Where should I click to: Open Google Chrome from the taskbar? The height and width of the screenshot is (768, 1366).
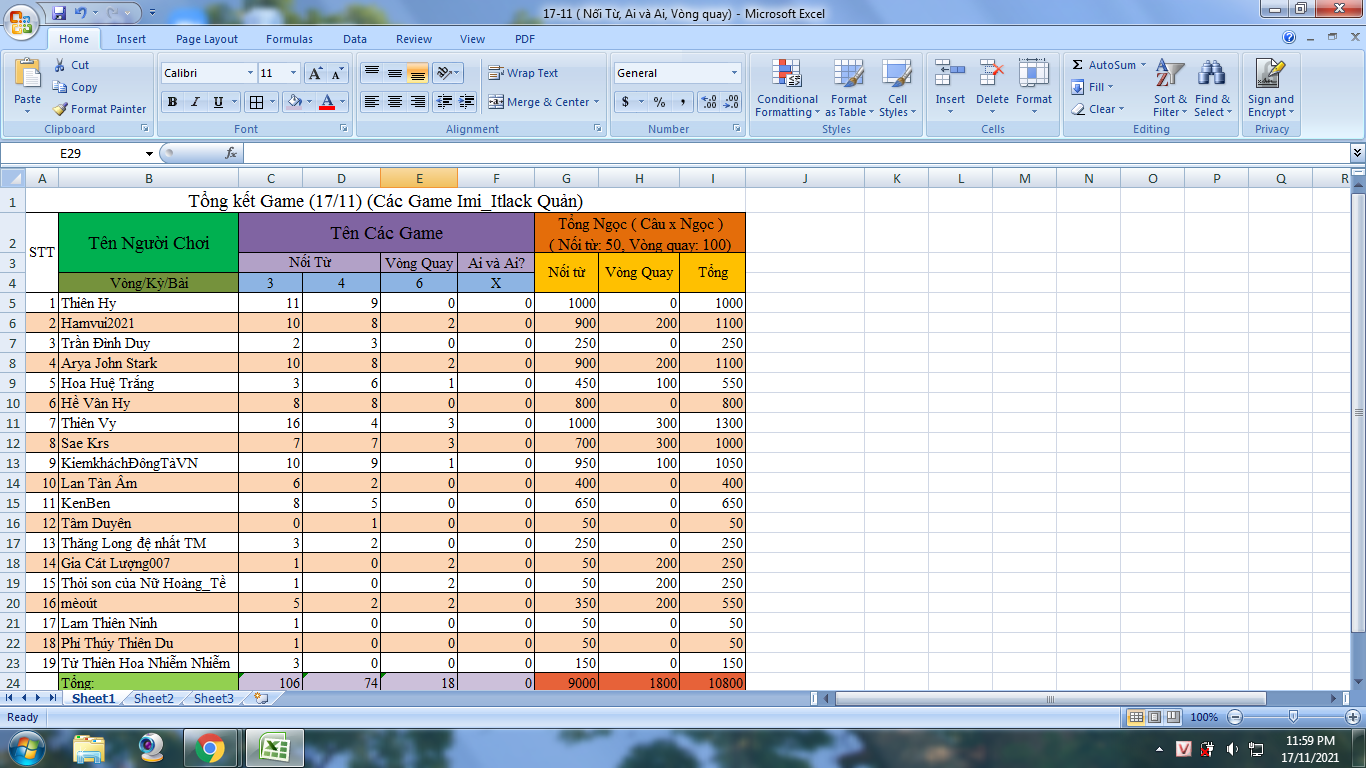[210, 747]
